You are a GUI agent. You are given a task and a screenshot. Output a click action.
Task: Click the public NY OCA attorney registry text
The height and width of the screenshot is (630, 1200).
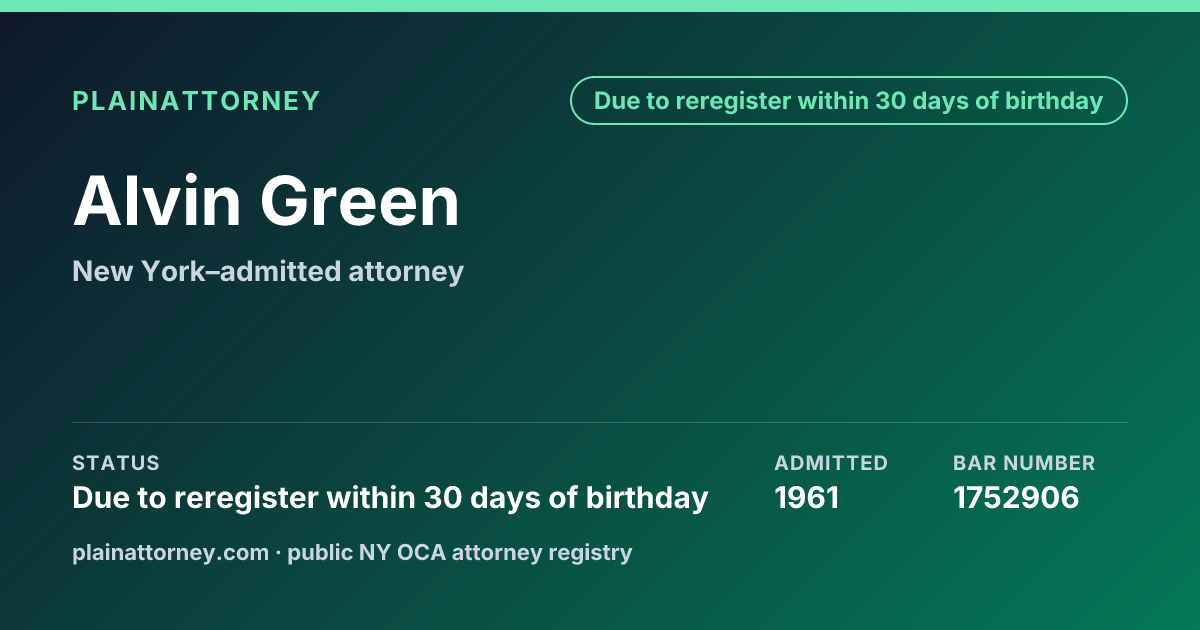pyautogui.click(x=460, y=552)
